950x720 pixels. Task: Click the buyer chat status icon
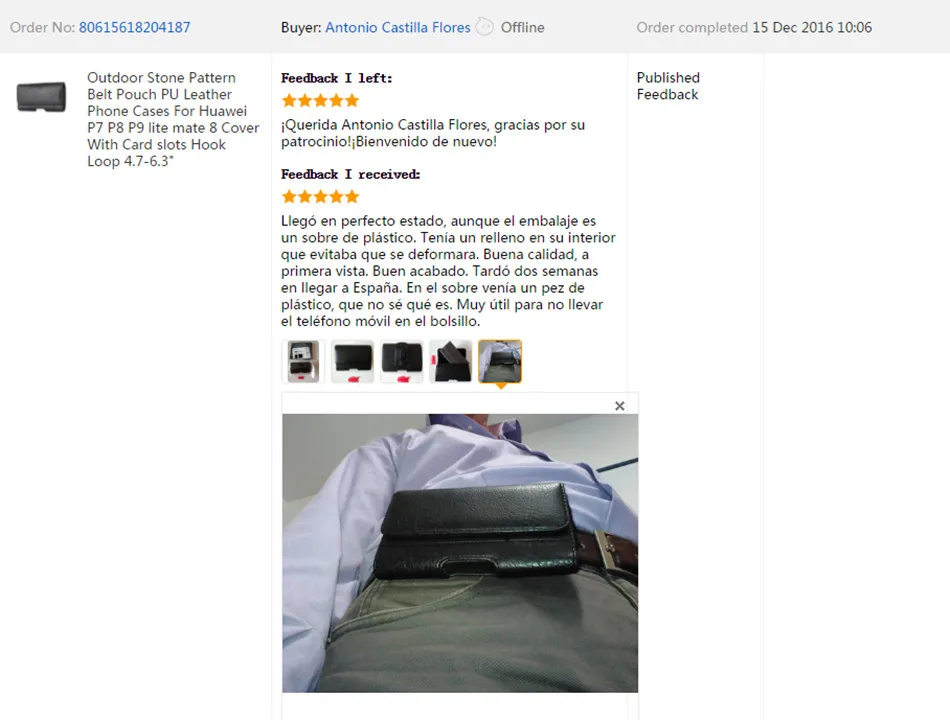pos(485,27)
